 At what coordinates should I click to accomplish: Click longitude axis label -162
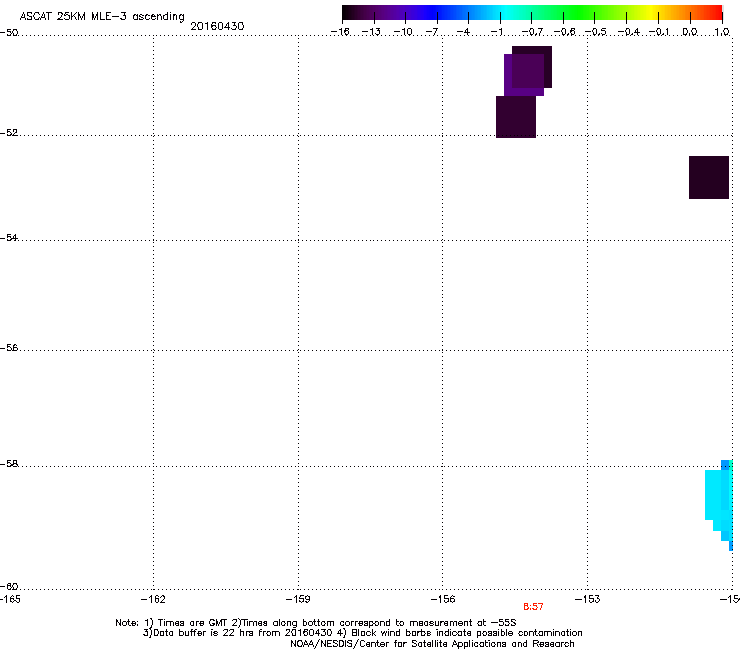[153, 599]
